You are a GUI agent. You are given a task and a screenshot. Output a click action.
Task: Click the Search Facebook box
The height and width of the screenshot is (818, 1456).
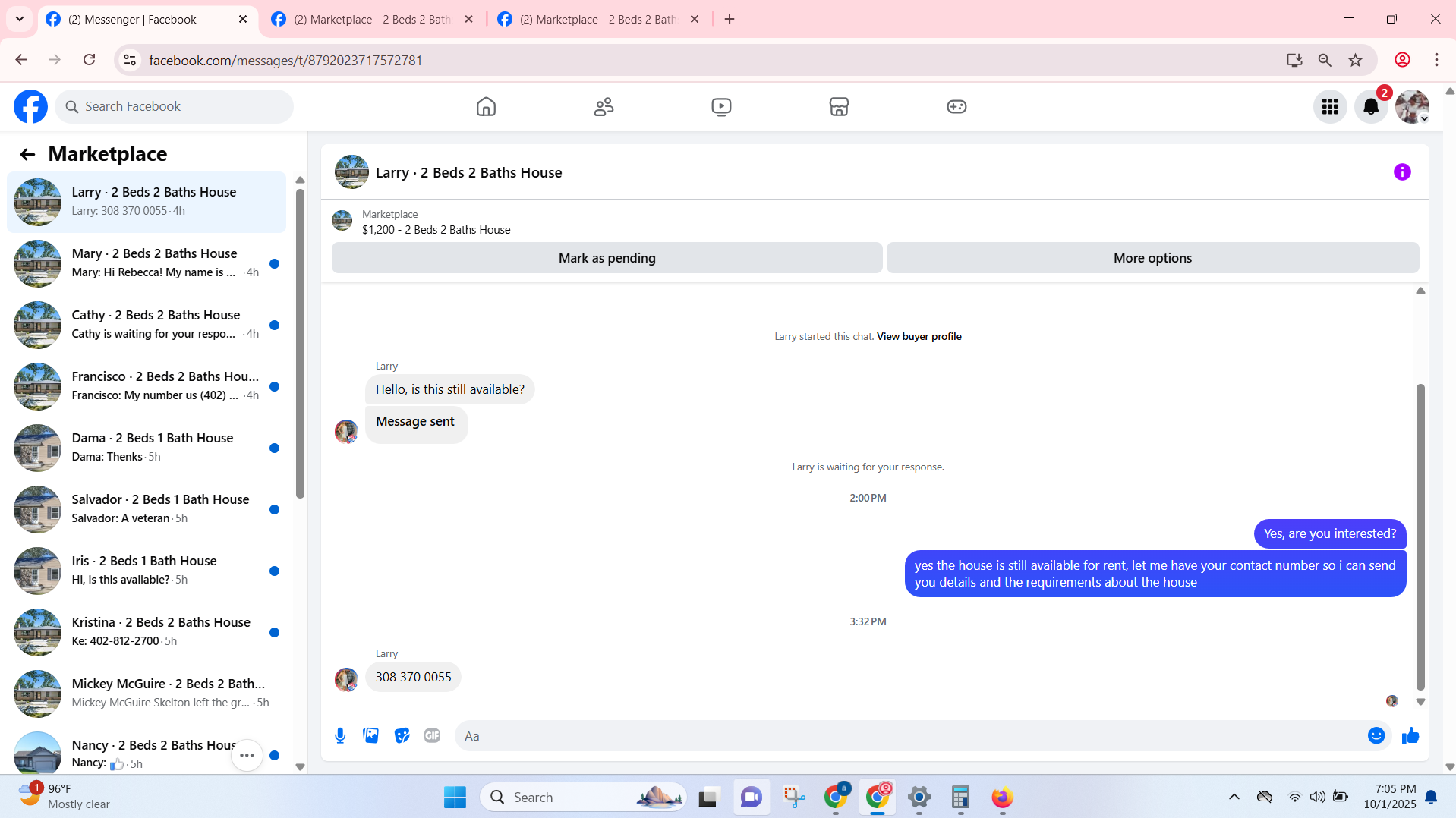(175, 107)
